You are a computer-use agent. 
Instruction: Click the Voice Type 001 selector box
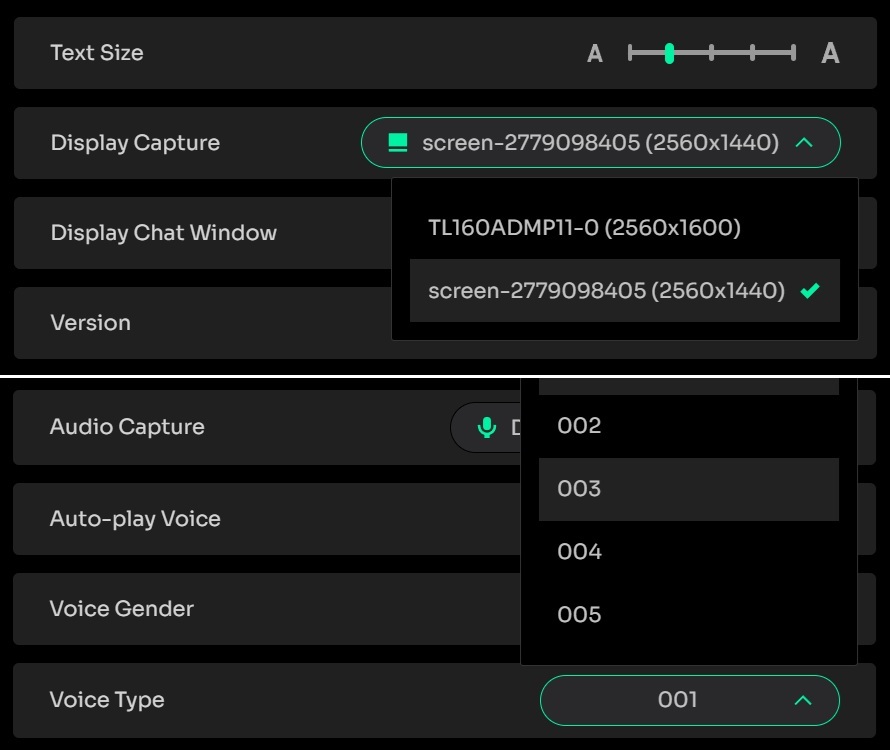tap(690, 700)
